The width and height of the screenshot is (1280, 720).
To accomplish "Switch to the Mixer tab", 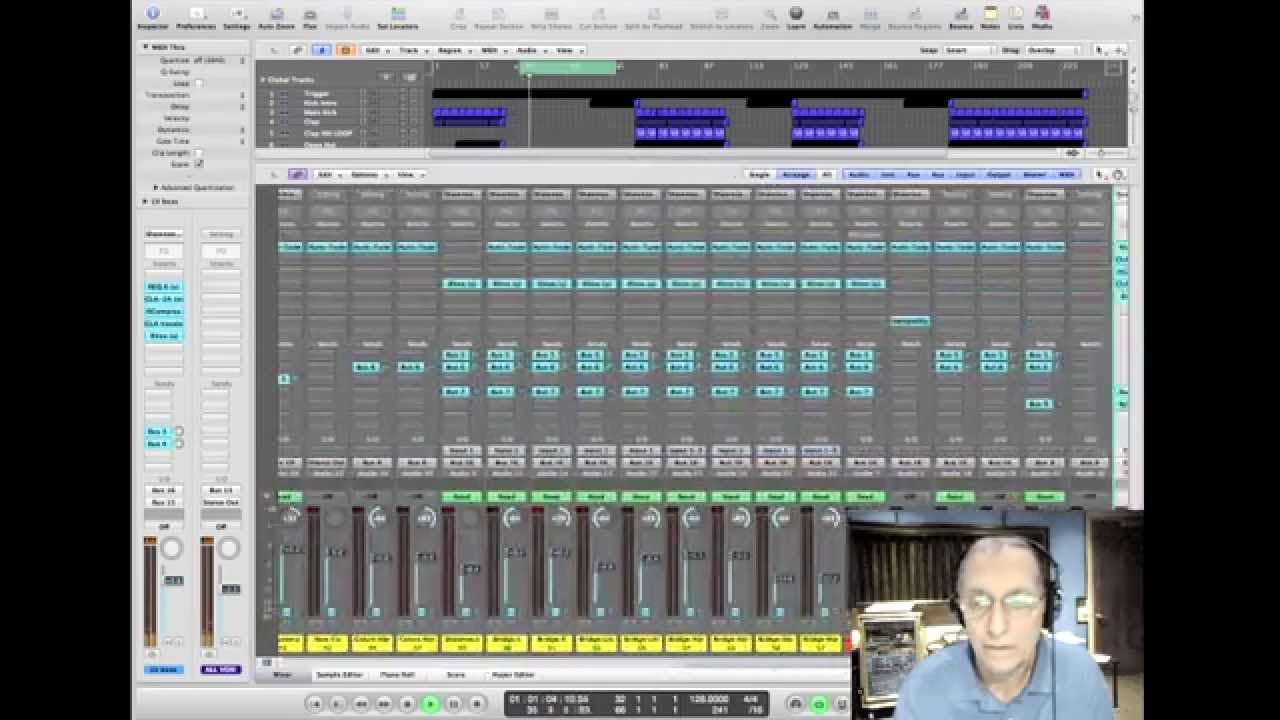I will [x=282, y=675].
